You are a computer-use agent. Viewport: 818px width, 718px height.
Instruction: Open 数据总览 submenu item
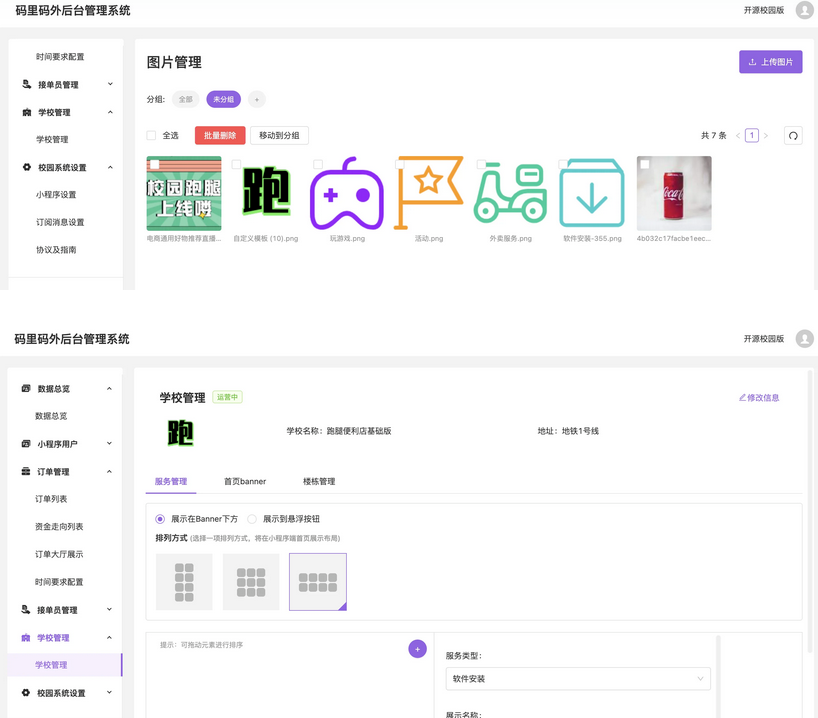(x=51, y=416)
